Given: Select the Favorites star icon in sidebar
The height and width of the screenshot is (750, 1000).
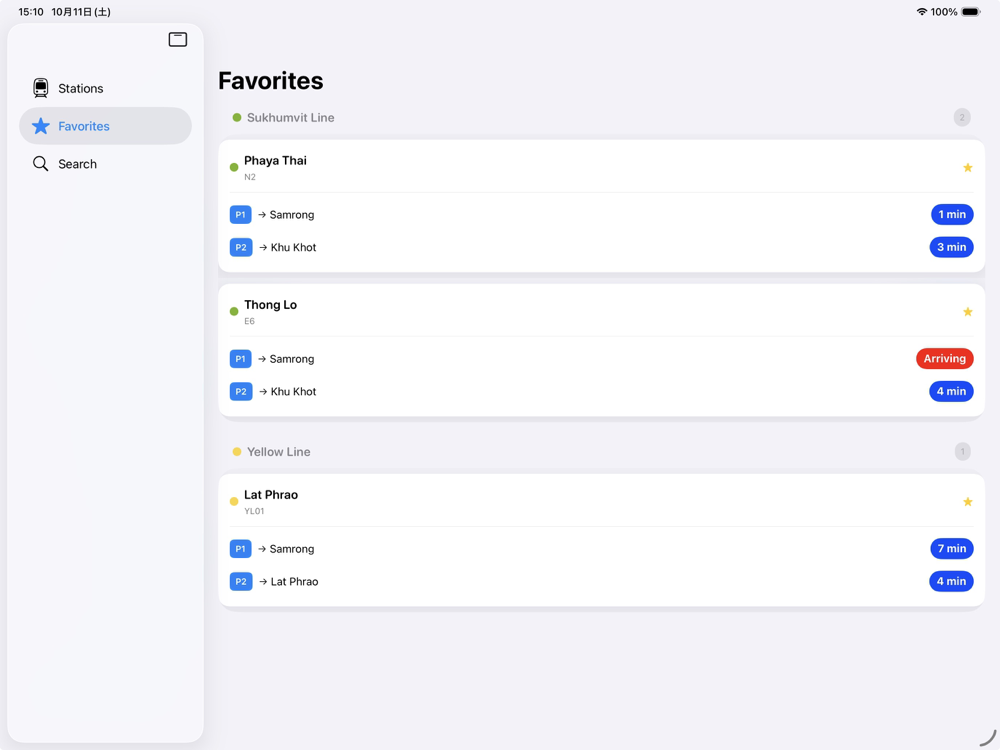Looking at the screenshot, I should [41, 126].
